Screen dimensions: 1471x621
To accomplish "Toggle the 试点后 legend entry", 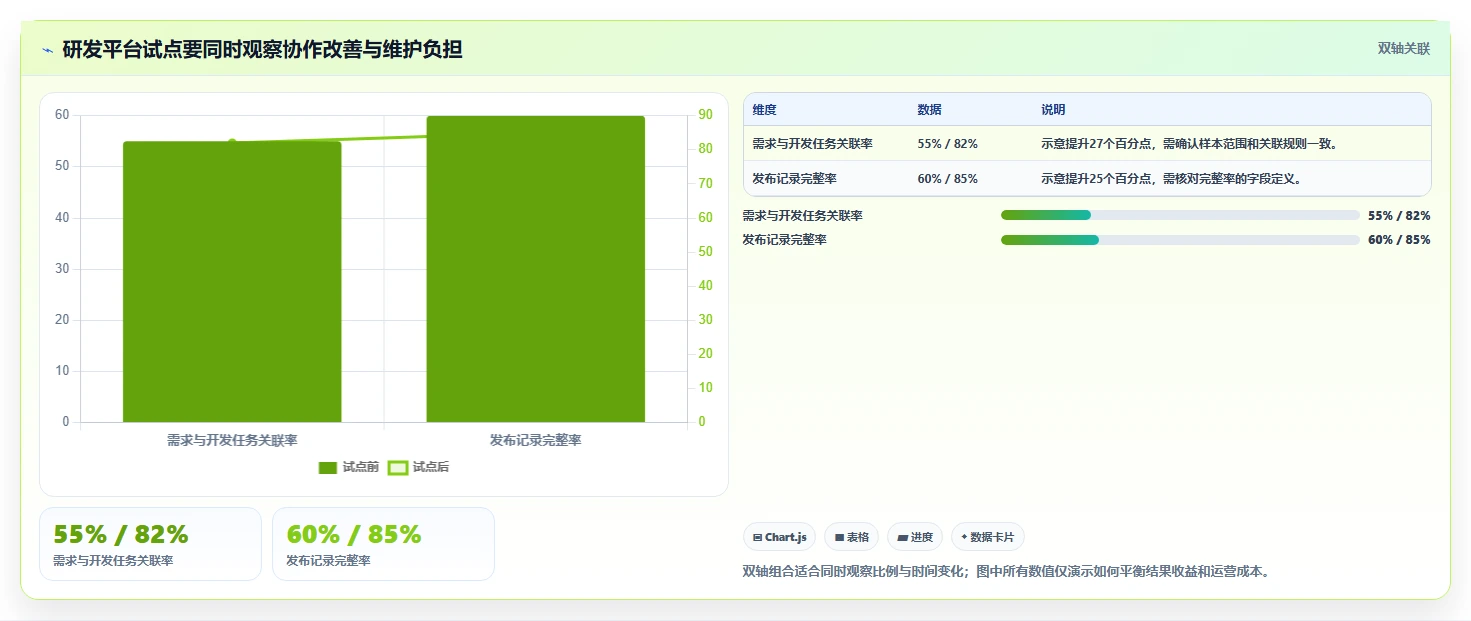I will coord(418,467).
